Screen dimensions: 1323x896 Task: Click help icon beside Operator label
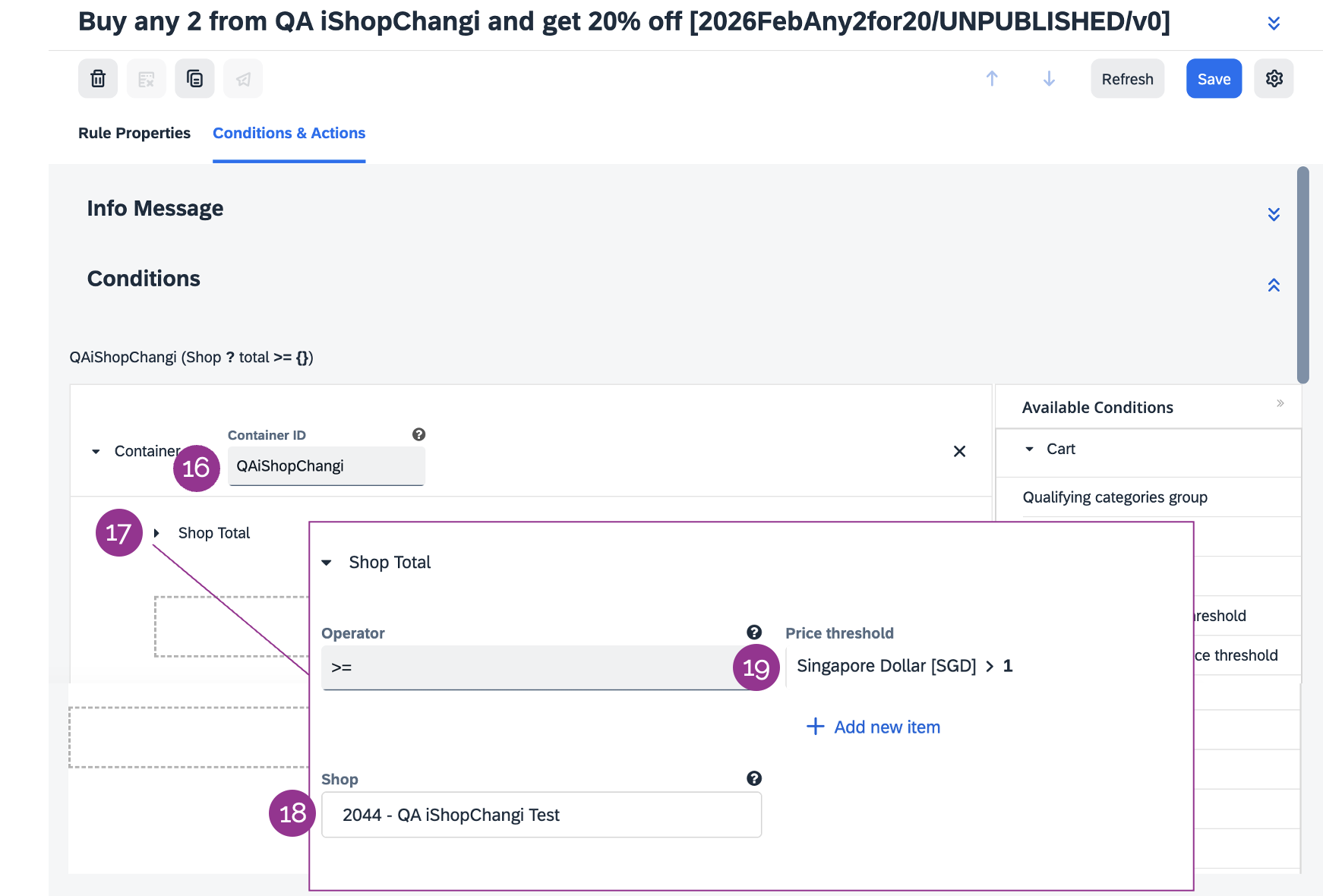753,633
